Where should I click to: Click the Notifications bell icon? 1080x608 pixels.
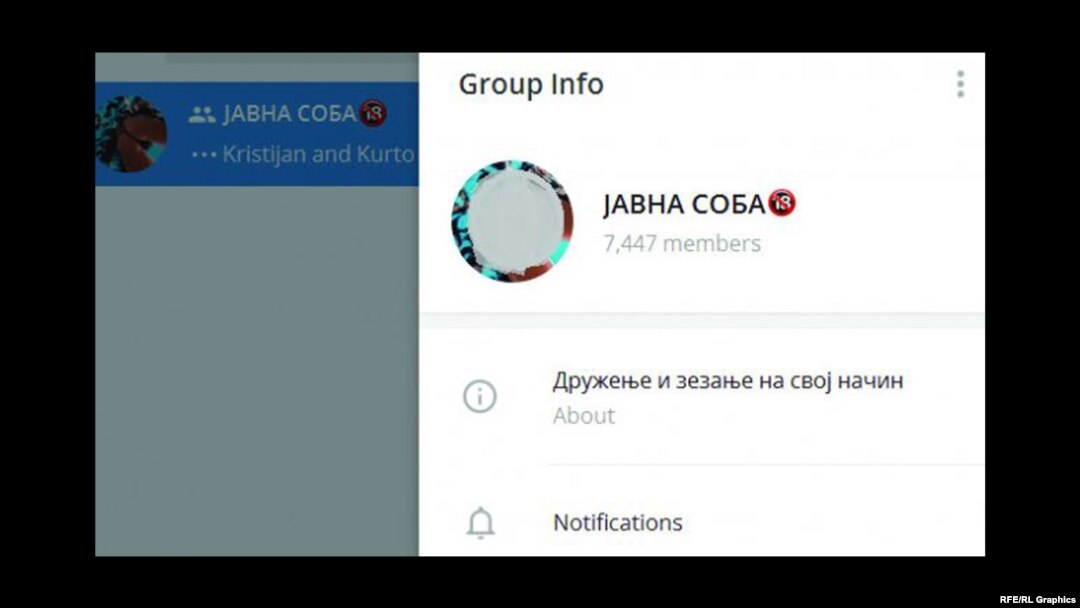pos(480,523)
